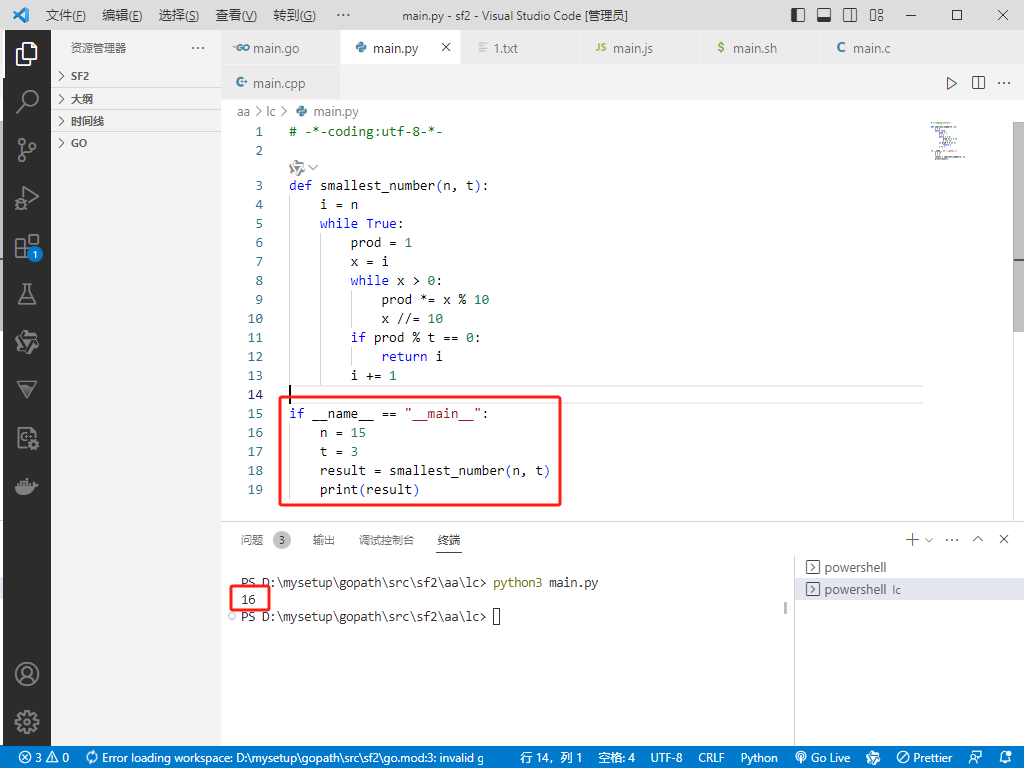Open the 查看(V) menu

[x=236, y=15]
